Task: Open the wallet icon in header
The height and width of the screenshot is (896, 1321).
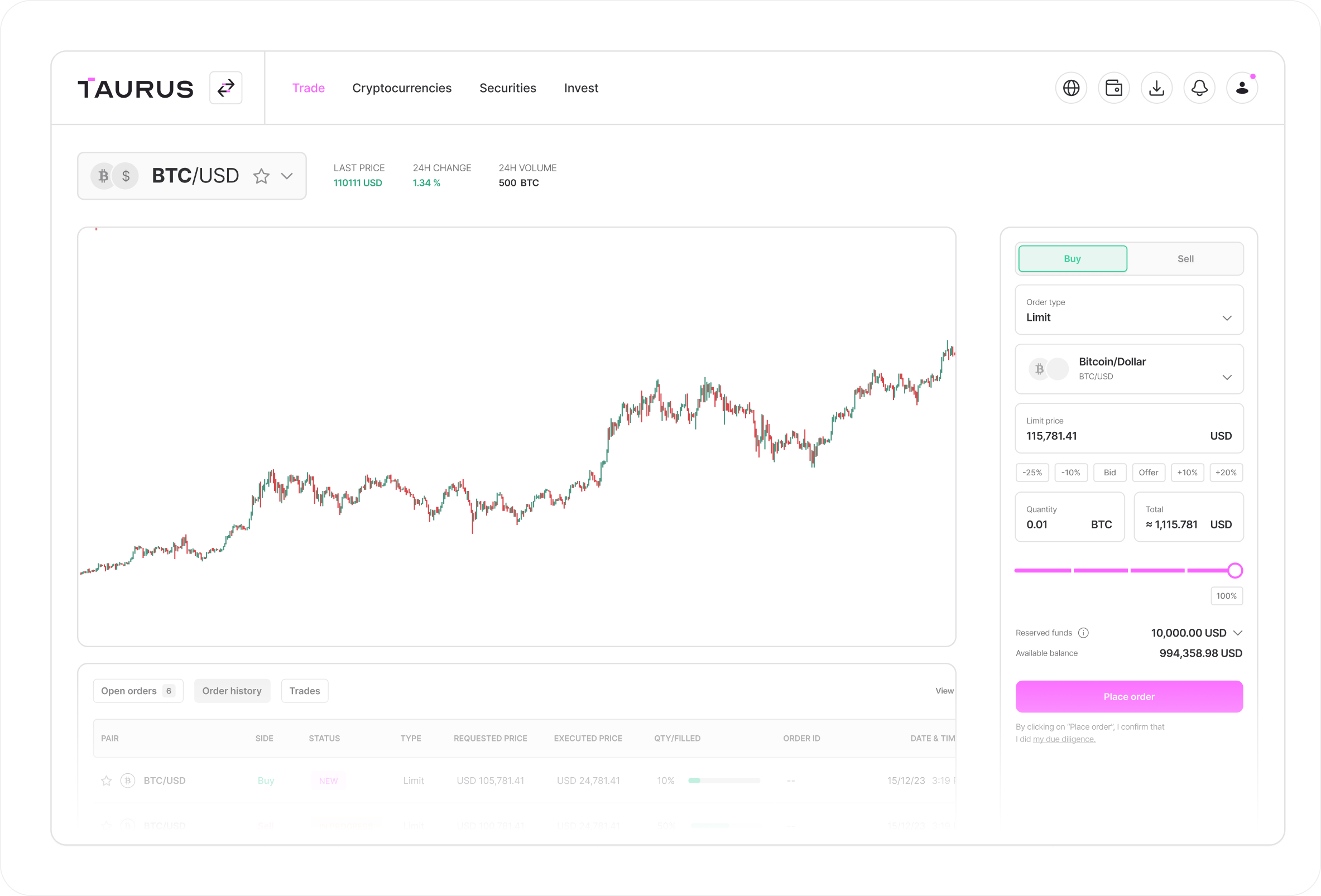Action: click(x=1113, y=88)
